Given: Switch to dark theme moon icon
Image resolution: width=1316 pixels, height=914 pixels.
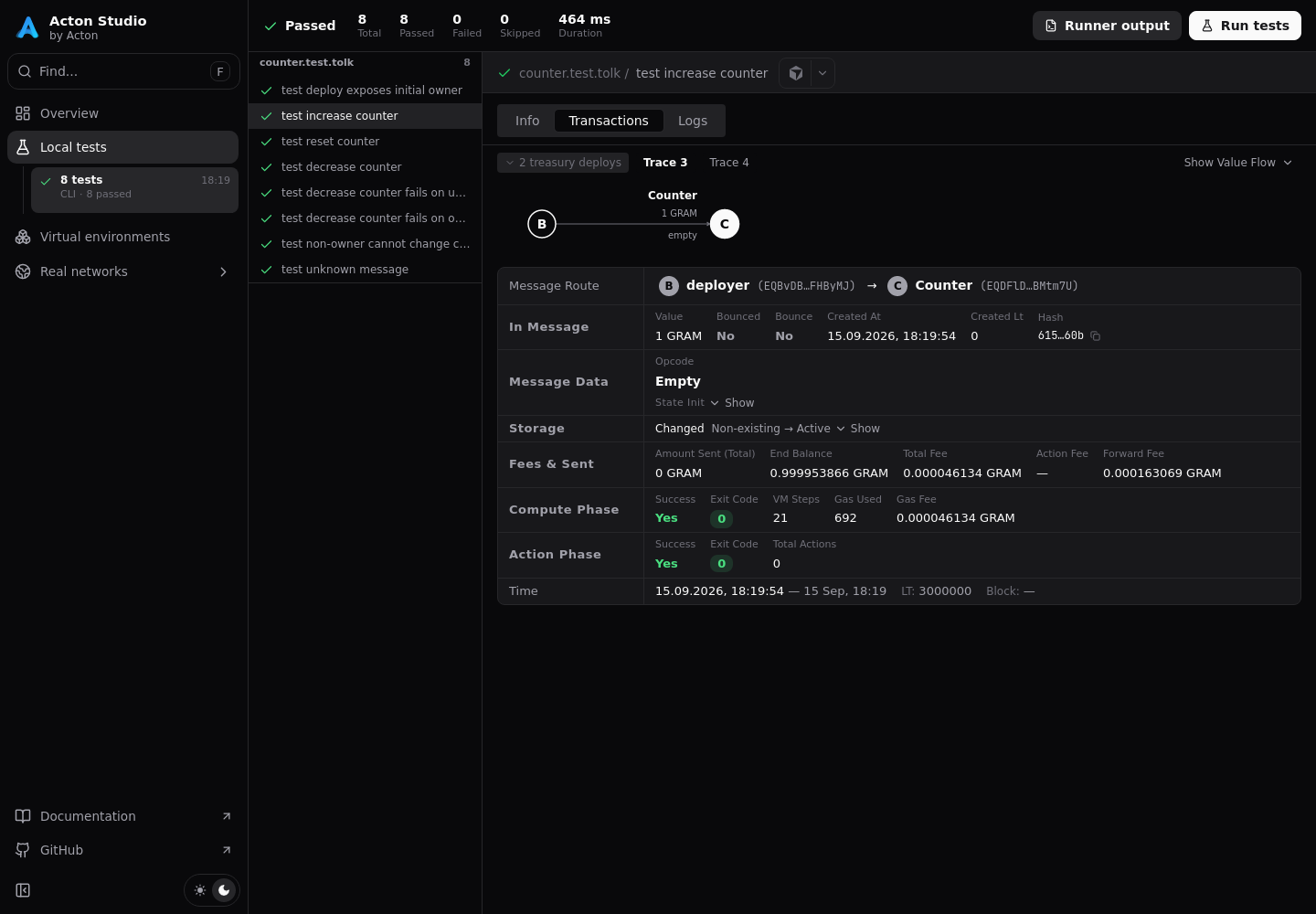Looking at the screenshot, I should click(x=224, y=890).
